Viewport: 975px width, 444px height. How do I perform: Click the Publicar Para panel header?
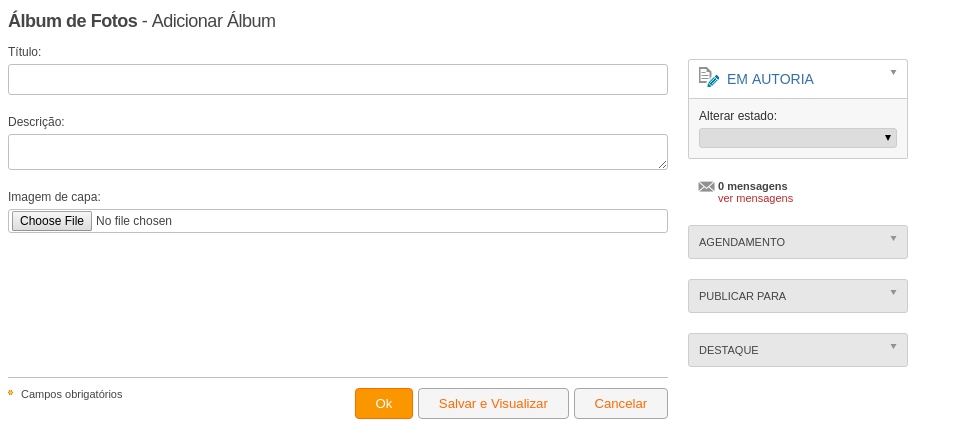click(x=798, y=296)
